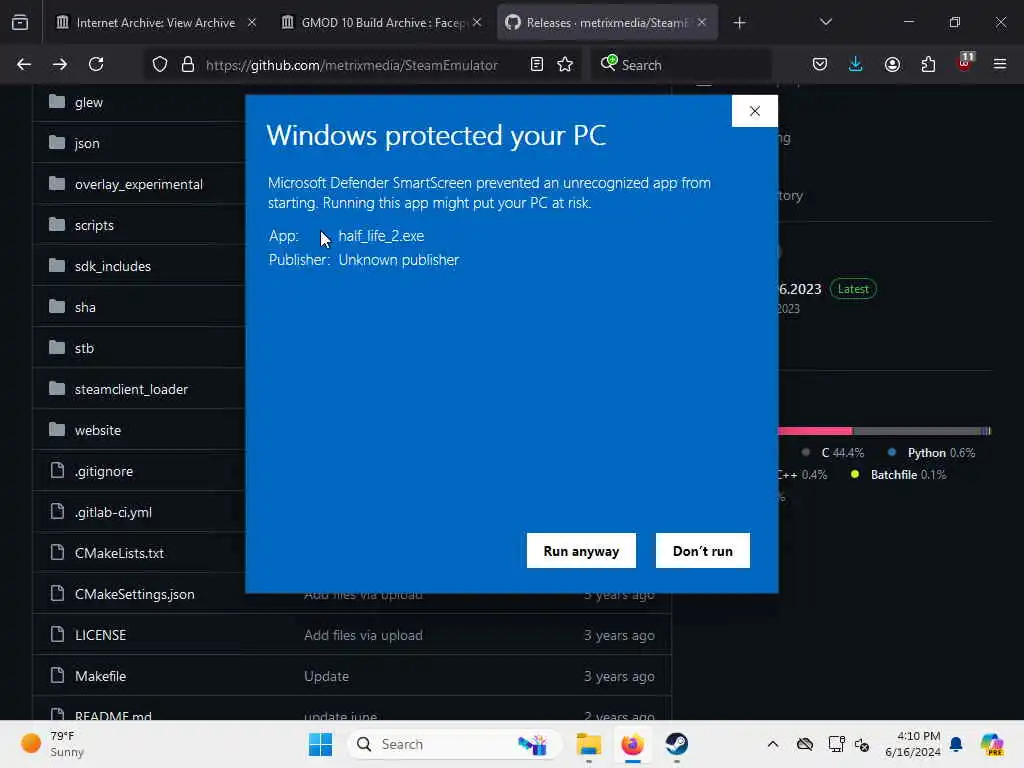Open Steam from taskbar

677,744
